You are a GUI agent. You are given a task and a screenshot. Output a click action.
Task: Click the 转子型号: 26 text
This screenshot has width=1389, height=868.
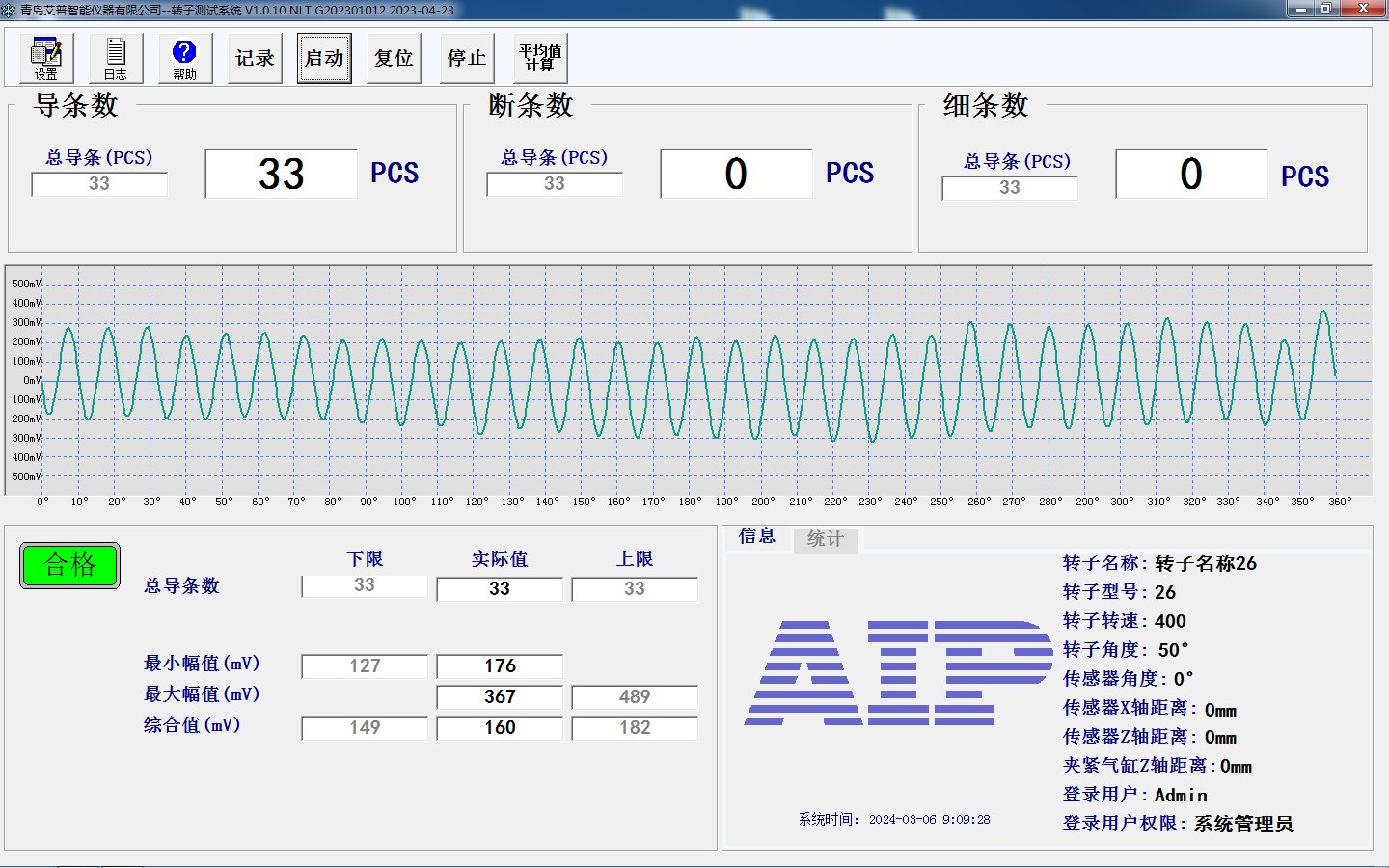pos(1119,592)
